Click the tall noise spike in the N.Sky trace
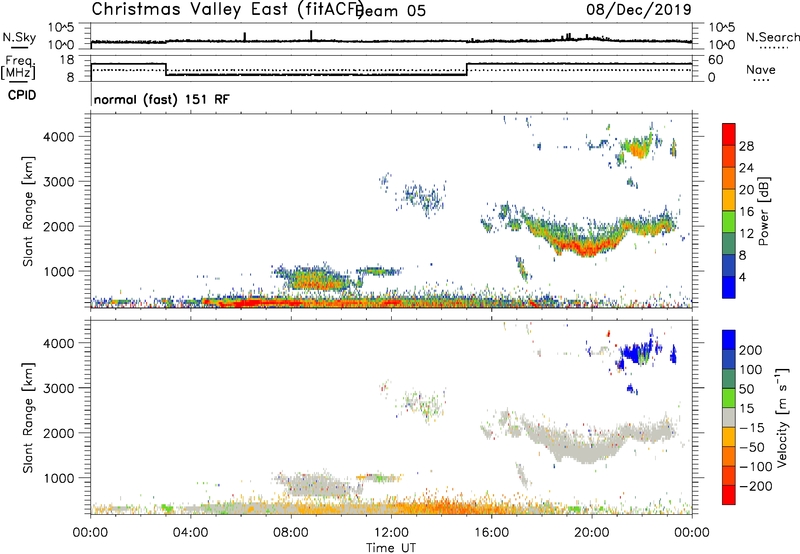 tap(311, 35)
